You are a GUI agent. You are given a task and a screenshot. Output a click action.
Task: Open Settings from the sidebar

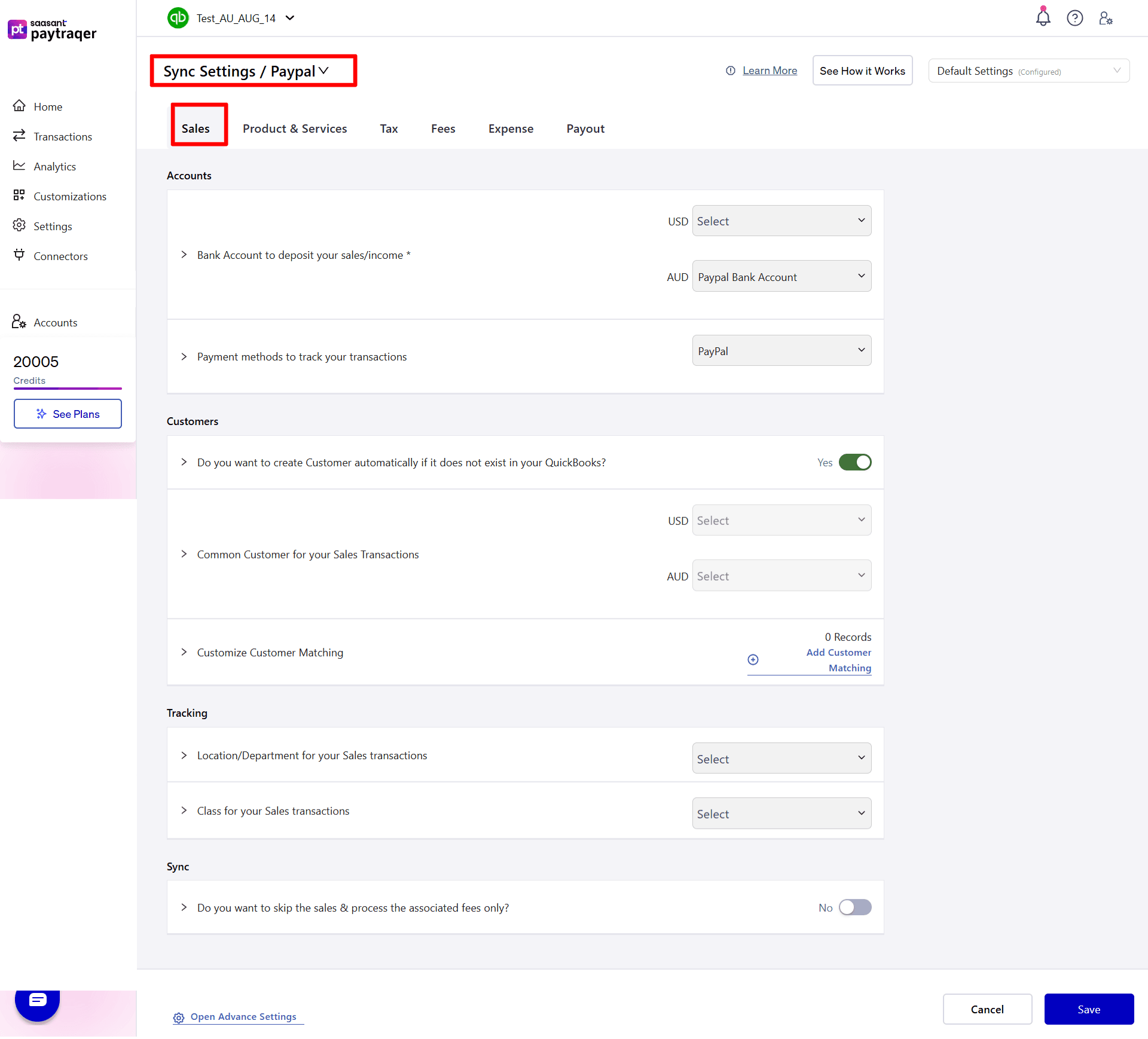click(x=54, y=226)
